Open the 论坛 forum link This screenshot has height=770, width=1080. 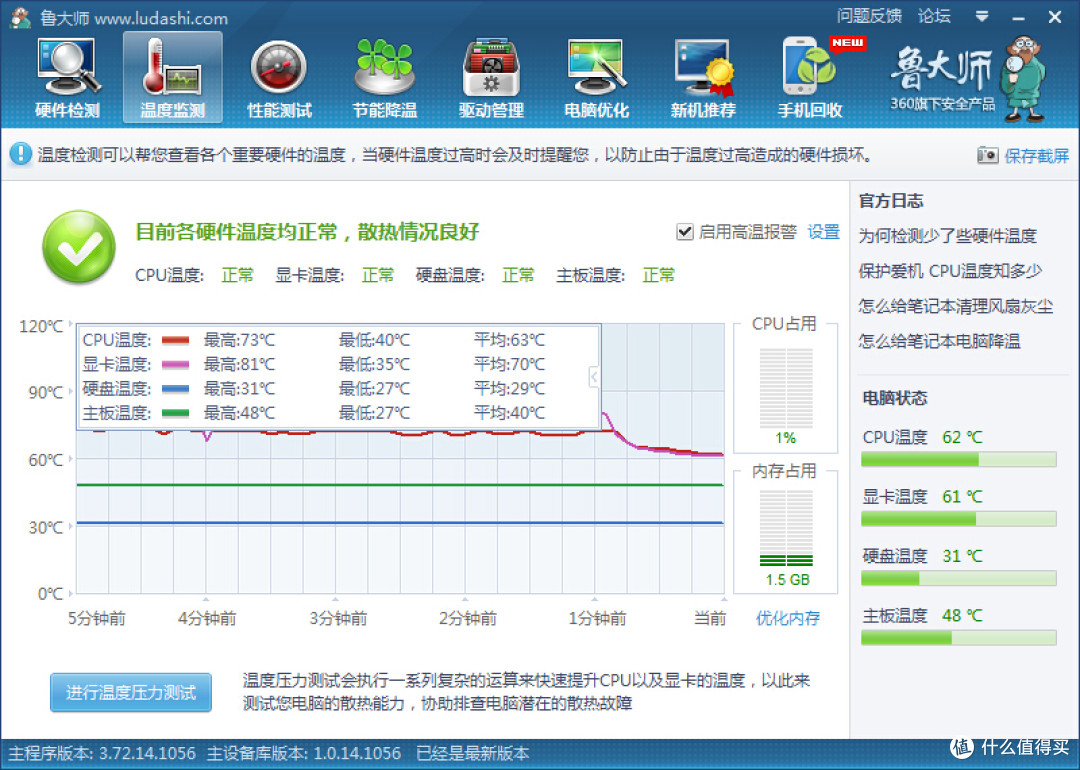[x=934, y=17]
